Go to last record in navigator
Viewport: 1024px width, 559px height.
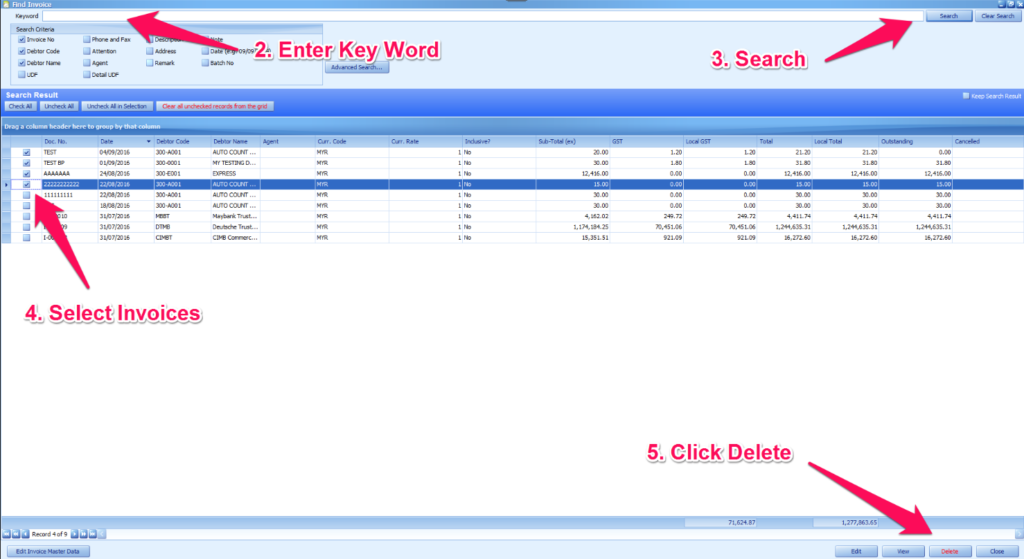pyautogui.click(x=93, y=534)
